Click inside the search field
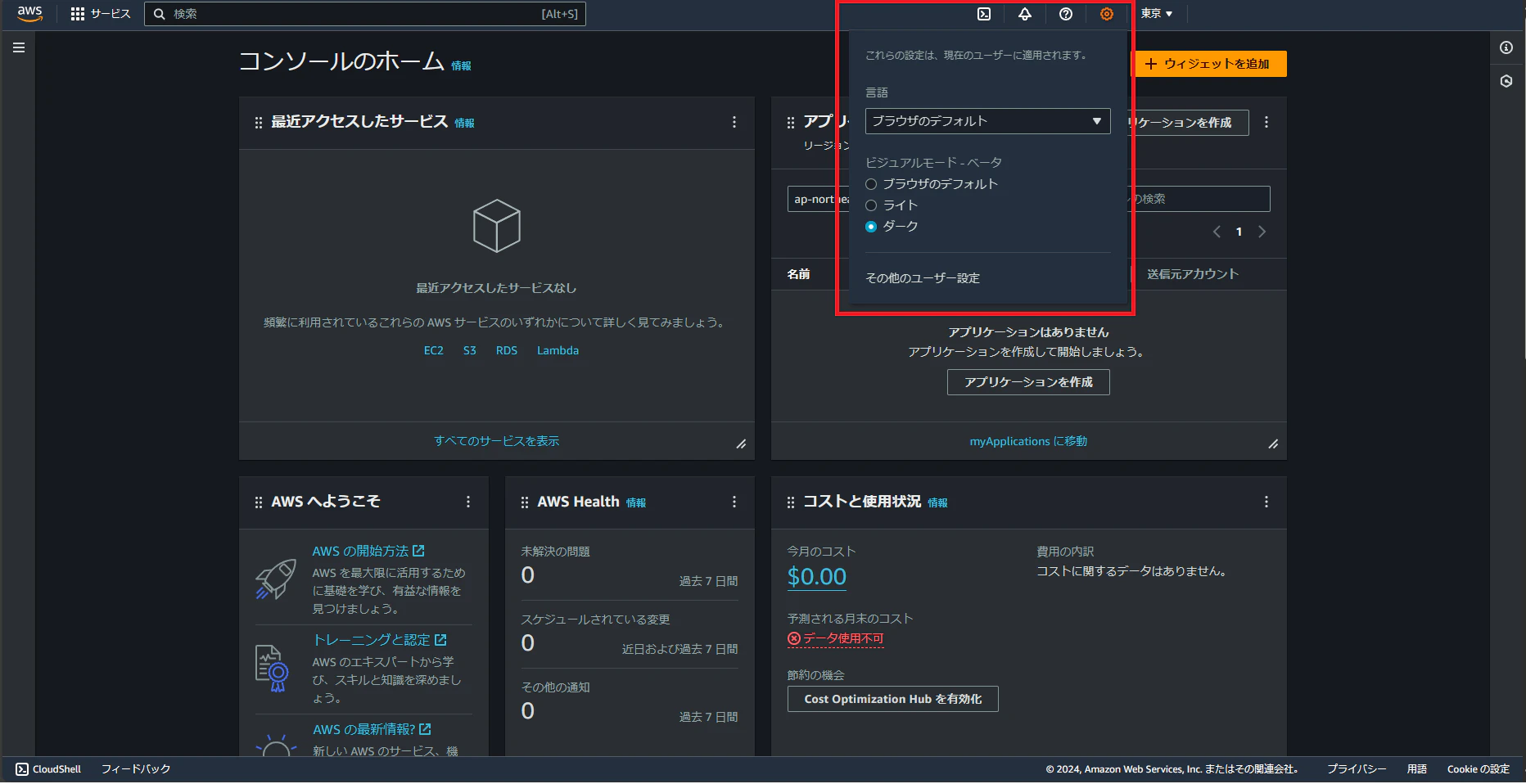 tap(365, 13)
